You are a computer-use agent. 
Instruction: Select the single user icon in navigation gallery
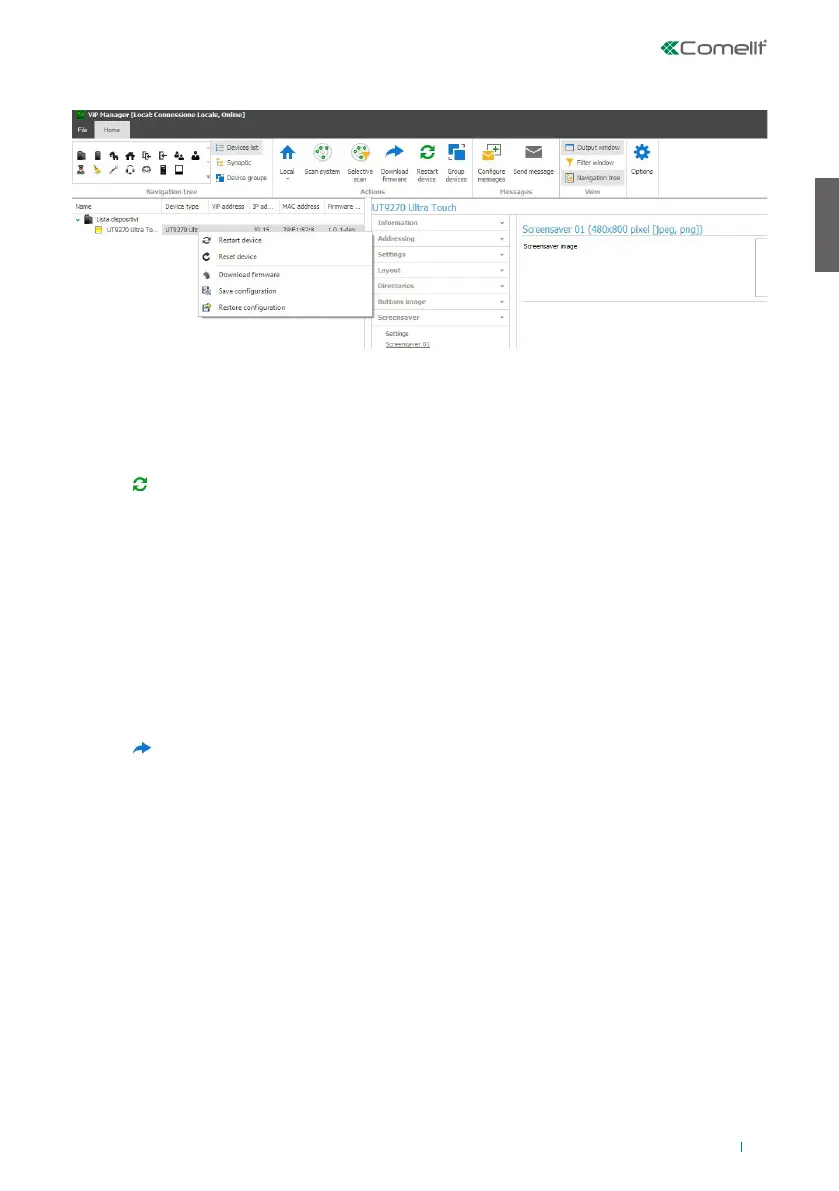point(195,156)
